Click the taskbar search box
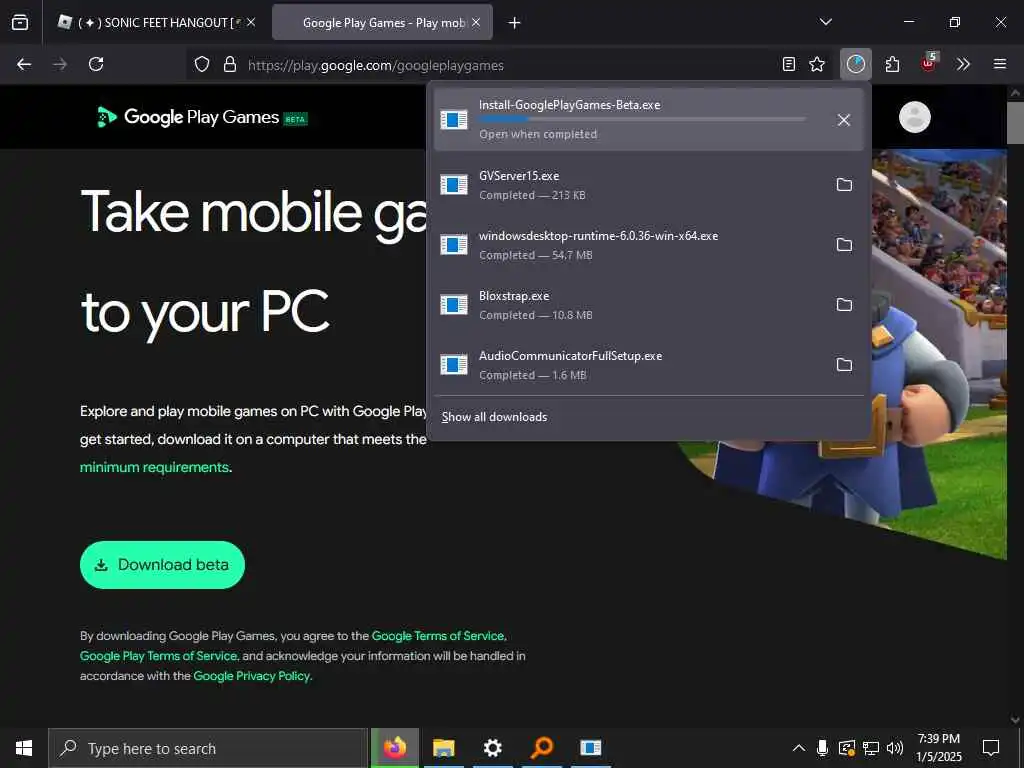Viewport: 1024px width, 768px height. pyautogui.click(x=208, y=748)
